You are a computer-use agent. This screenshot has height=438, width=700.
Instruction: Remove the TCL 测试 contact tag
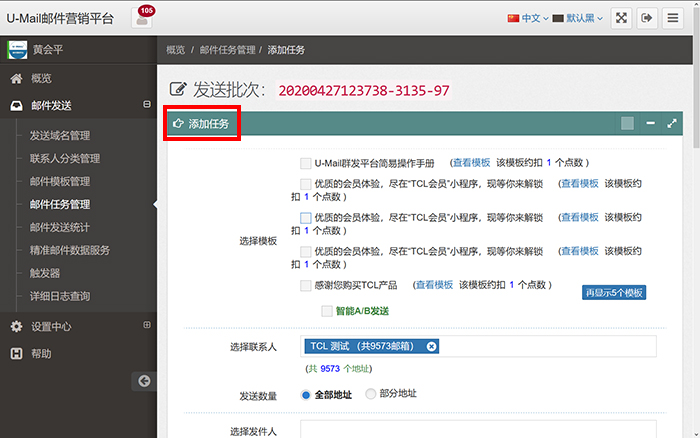click(x=432, y=346)
